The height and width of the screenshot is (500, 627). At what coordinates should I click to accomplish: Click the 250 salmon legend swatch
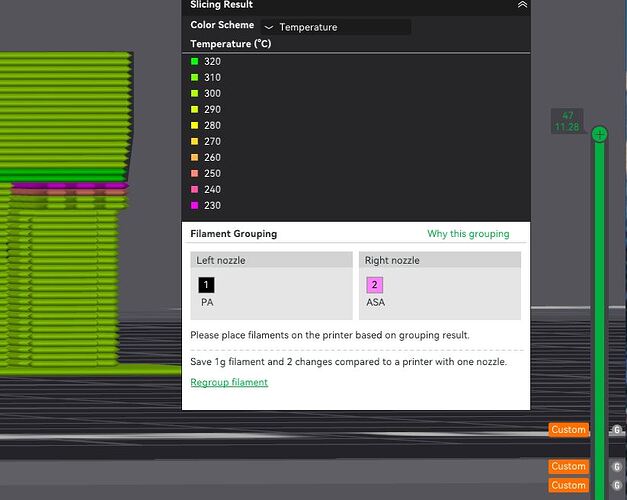(195, 173)
